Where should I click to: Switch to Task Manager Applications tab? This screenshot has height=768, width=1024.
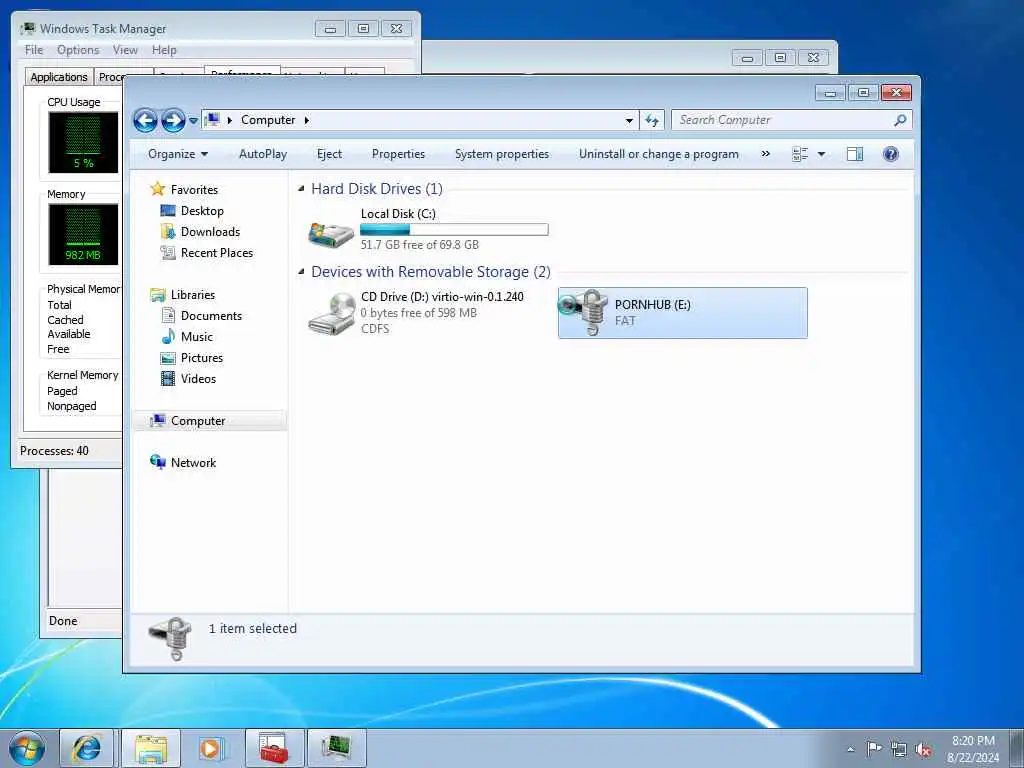59,77
